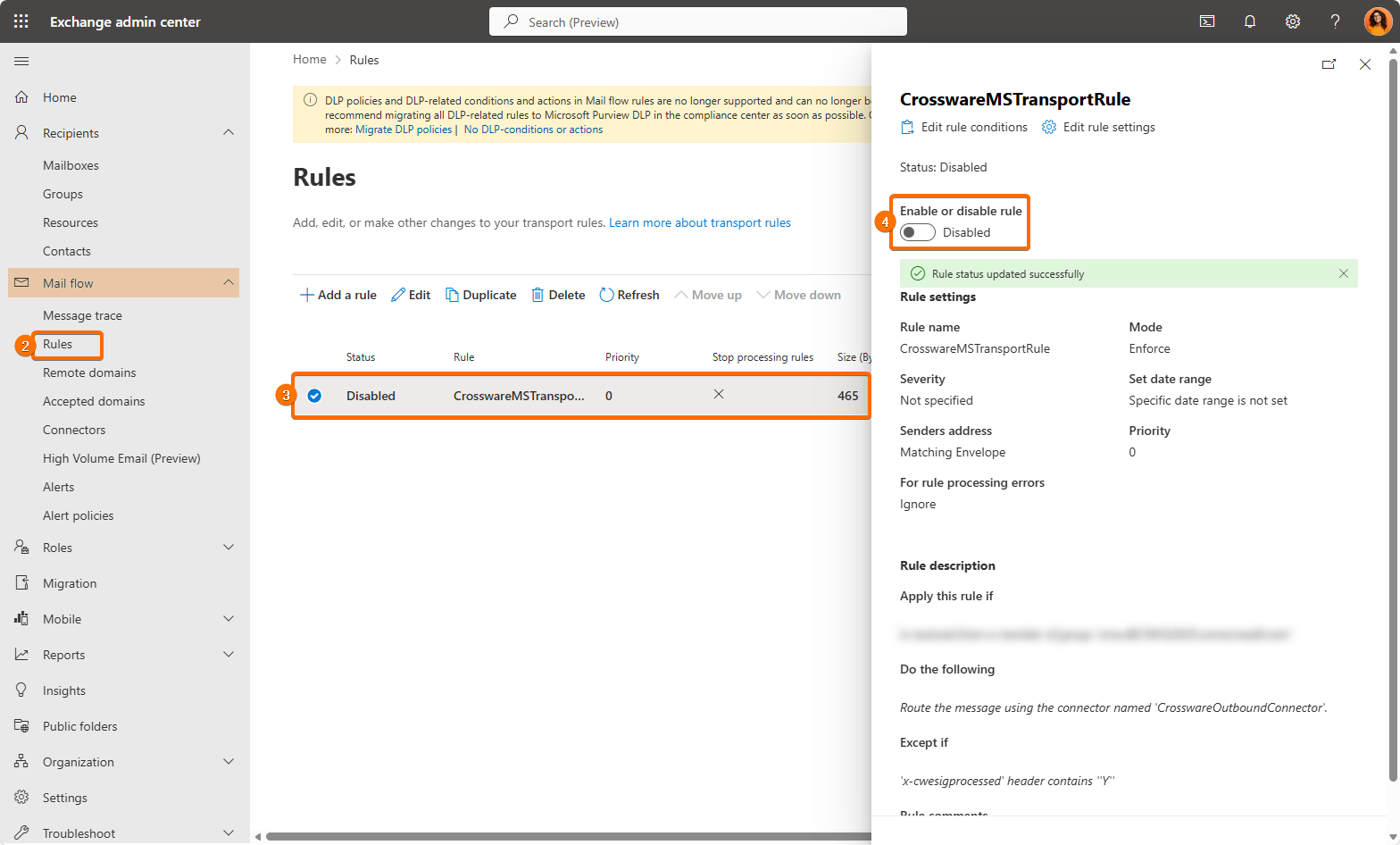1400x845 pixels.
Task: Expand details panel to full screen
Action: pos(1329,64)
